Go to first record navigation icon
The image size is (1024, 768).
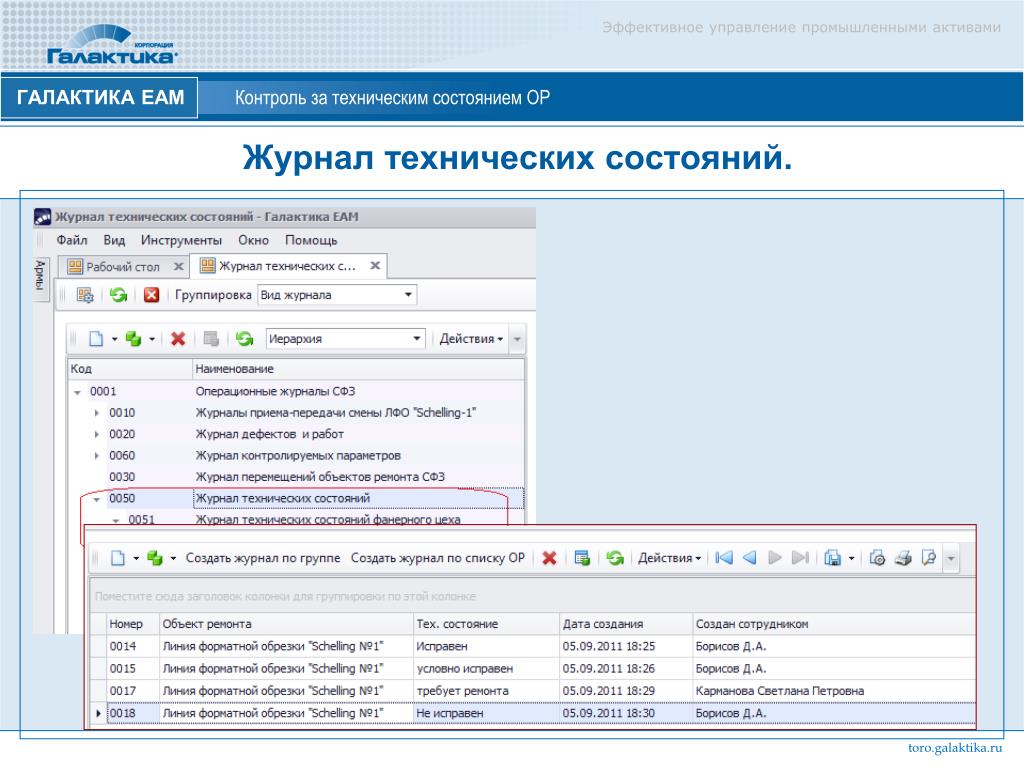[724, 558]
